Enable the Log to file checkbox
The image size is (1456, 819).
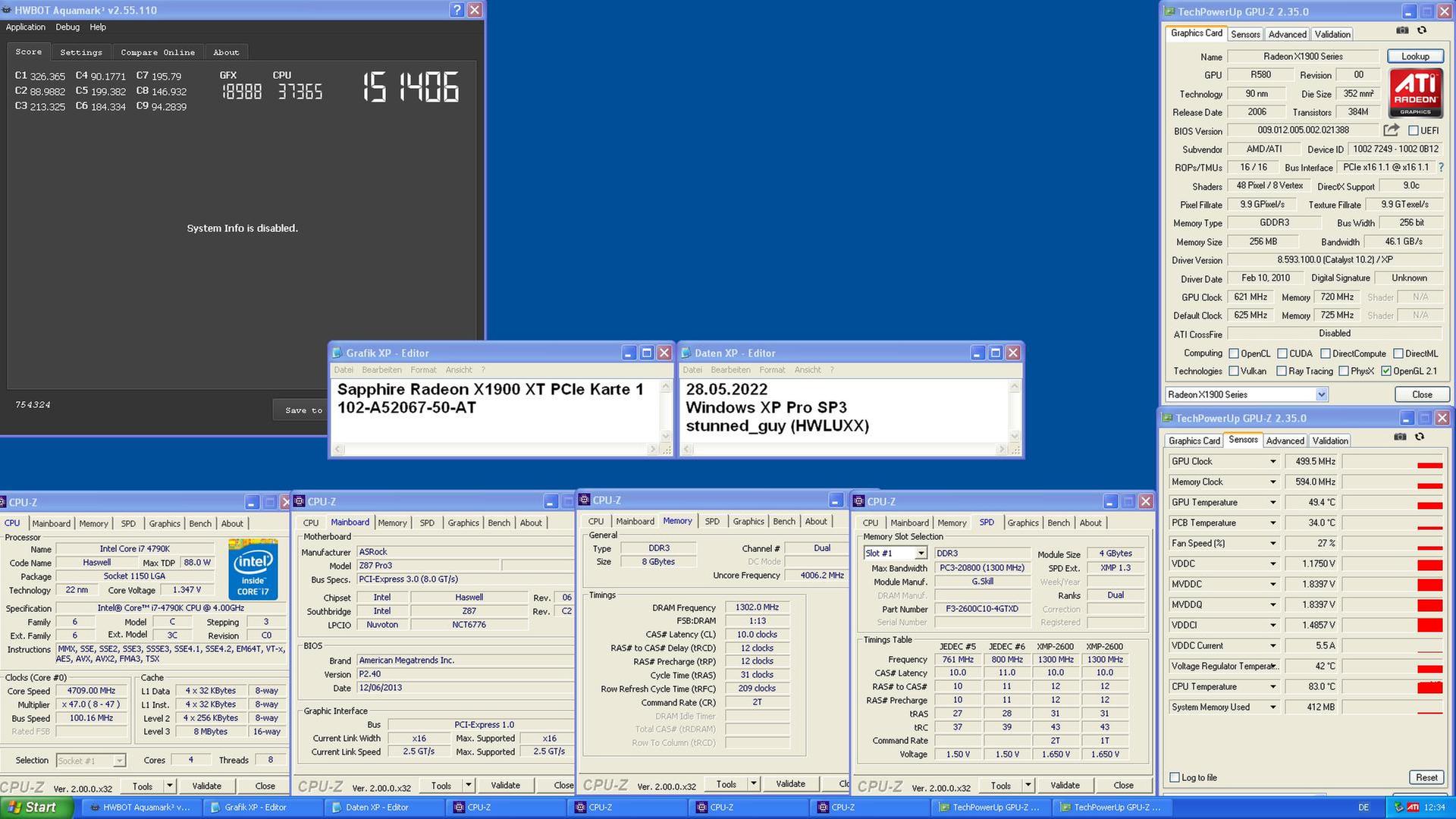(1175, 777)
